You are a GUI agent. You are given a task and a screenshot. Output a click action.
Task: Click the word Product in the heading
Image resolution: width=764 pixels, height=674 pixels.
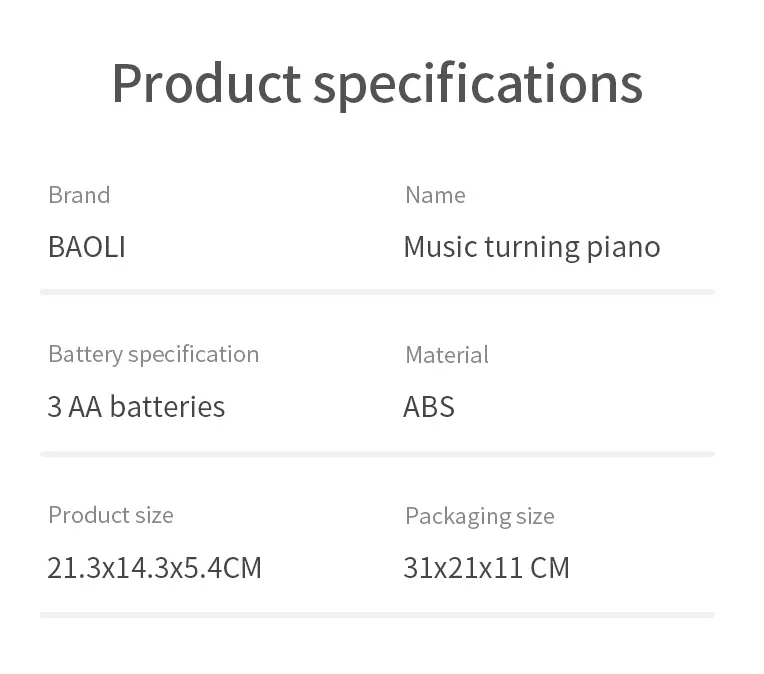pyautogui.click(x=207, y=83)
